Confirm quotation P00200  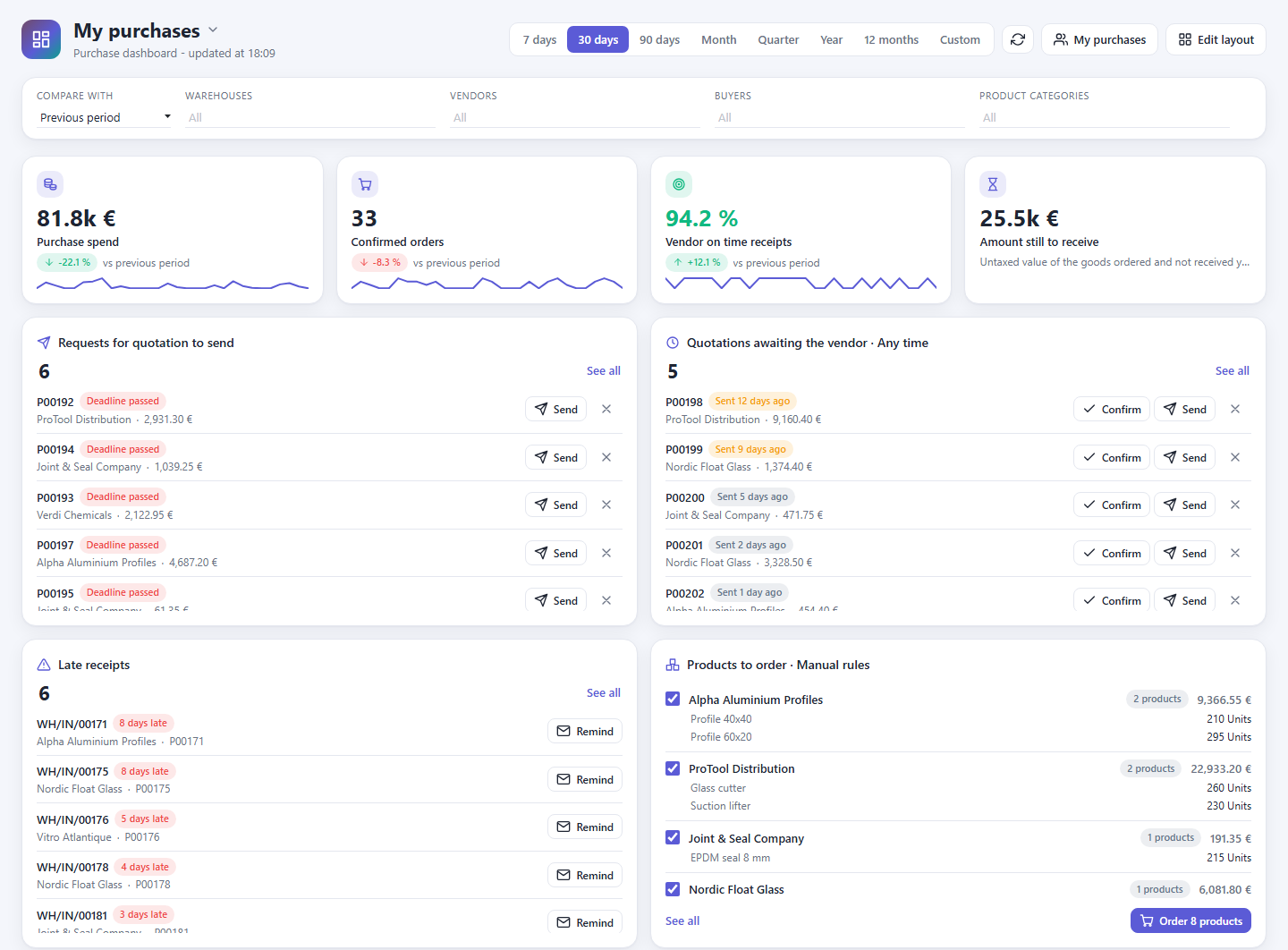pos(1112,505)
